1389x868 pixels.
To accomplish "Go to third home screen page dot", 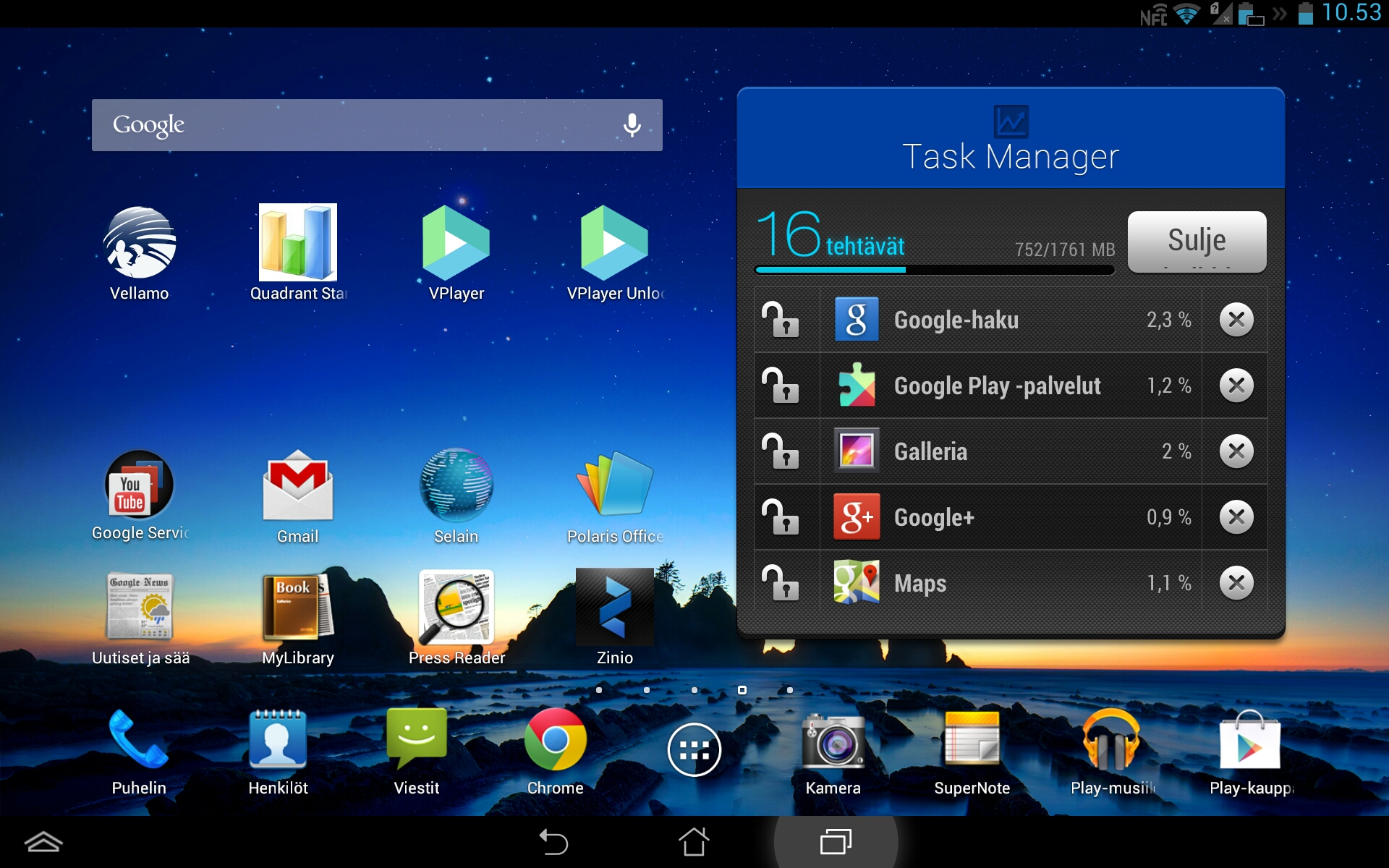I will pyautogui.click(x=694, y=690).
